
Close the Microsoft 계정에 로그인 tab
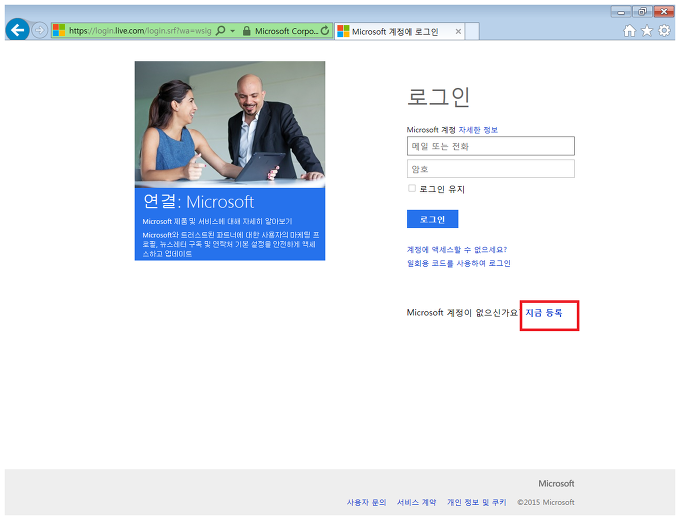tap(458, 31)
